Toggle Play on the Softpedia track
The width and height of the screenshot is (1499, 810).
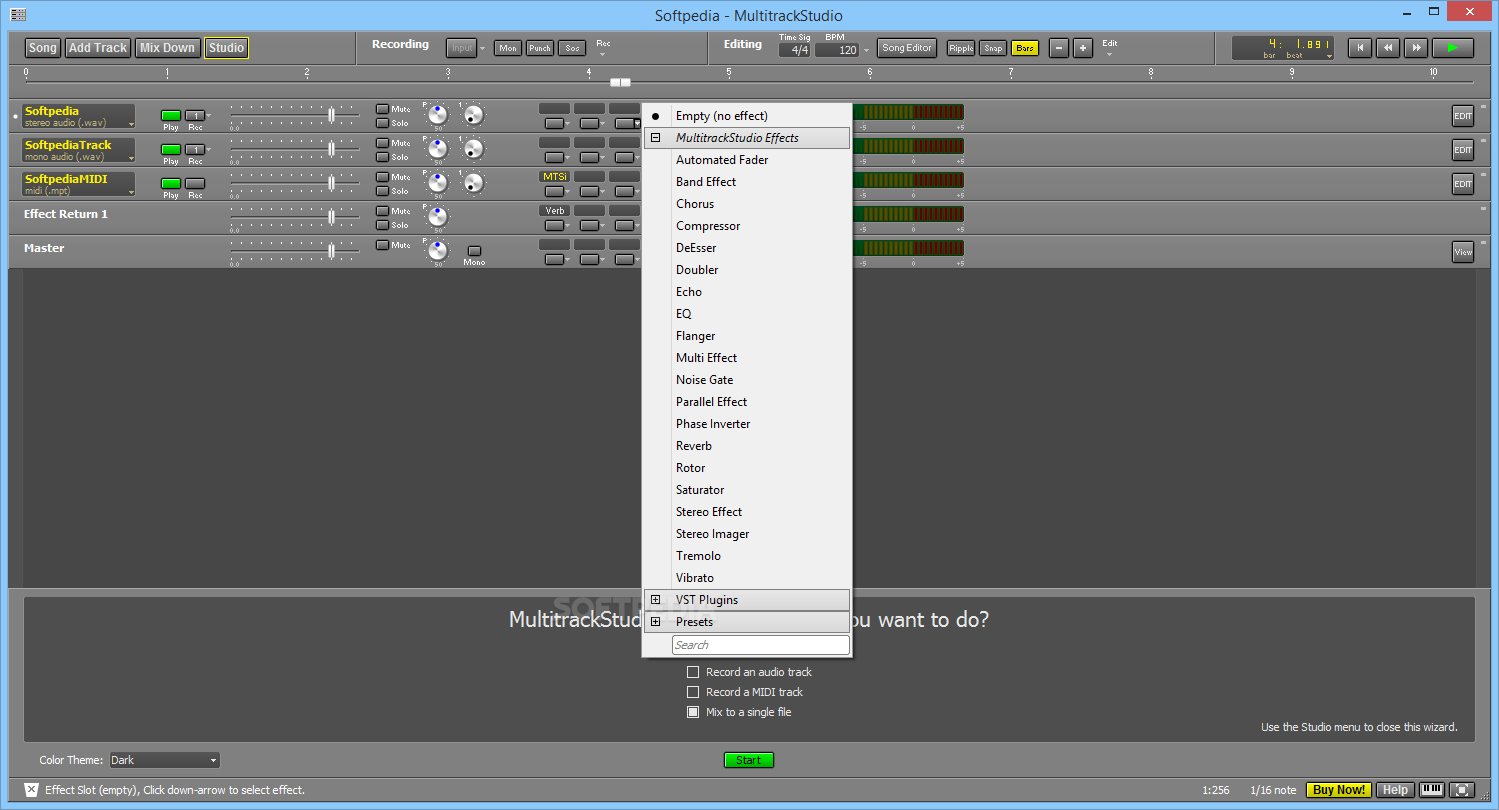pyautogui.click(x=171, y=115)
